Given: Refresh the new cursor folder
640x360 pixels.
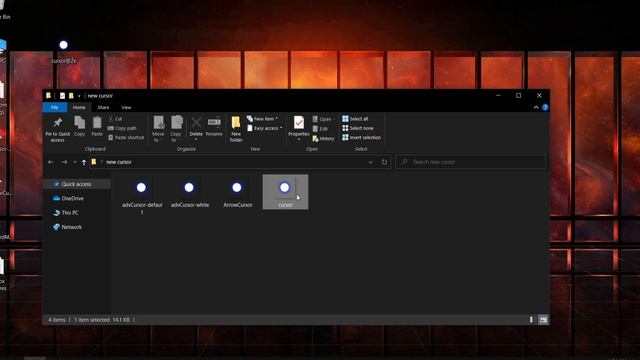Looking at the screenshot, I should [x=384, y=162].
